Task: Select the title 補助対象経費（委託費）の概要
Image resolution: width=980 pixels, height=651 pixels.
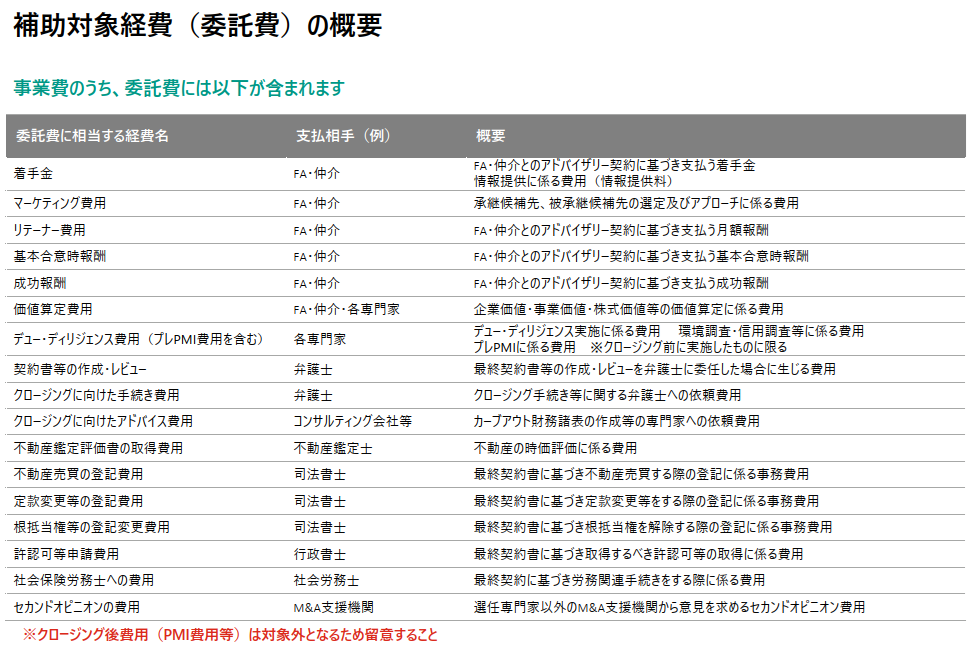Action: pos(198,26)
